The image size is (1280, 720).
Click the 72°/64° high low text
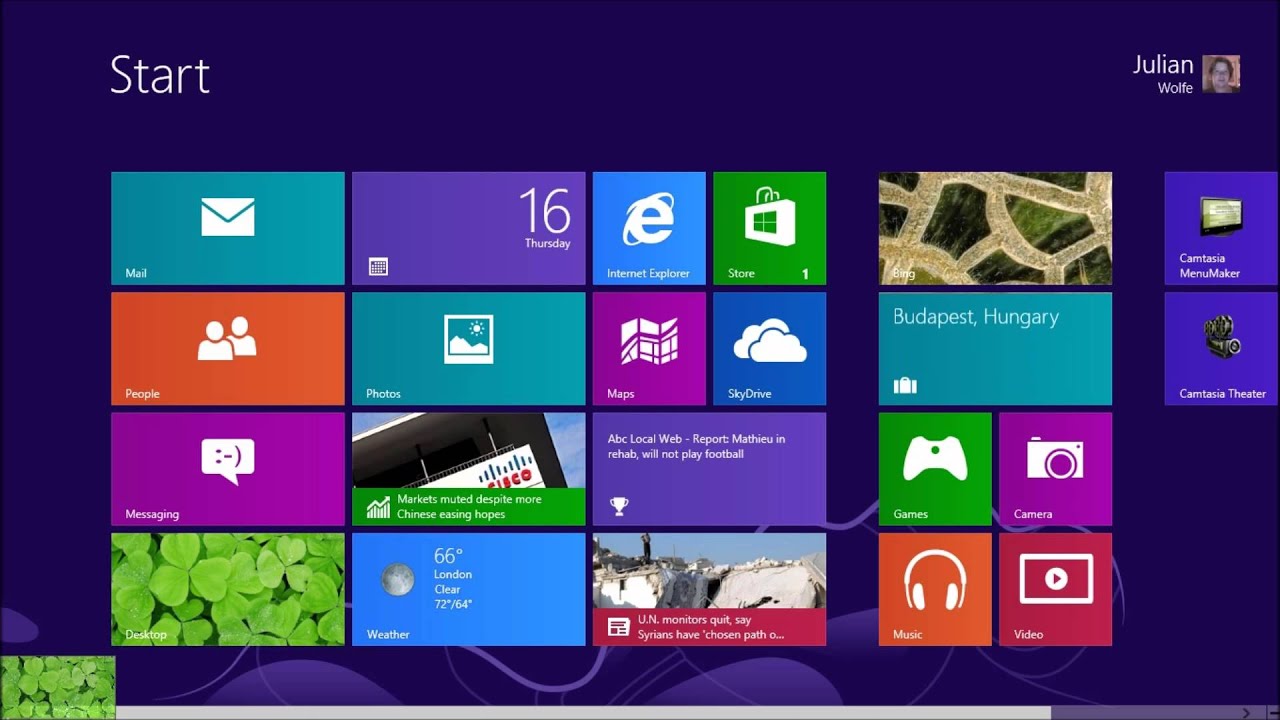pos(453,604)
